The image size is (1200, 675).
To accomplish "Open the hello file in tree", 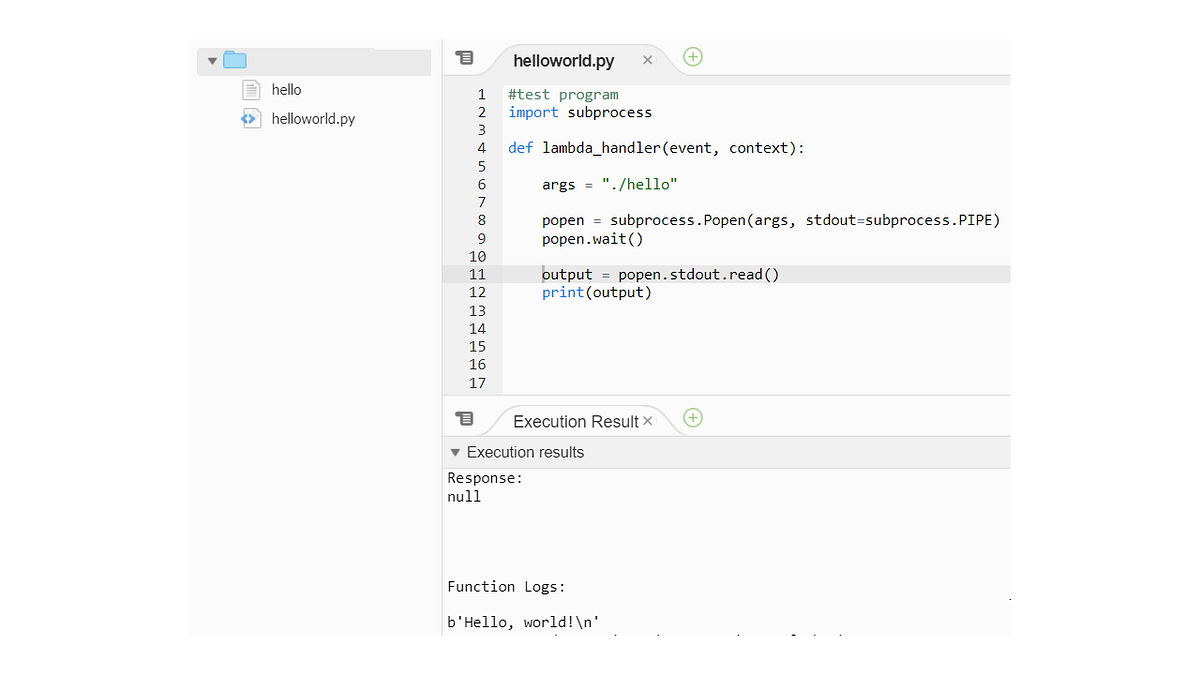I will pos(286,90).
